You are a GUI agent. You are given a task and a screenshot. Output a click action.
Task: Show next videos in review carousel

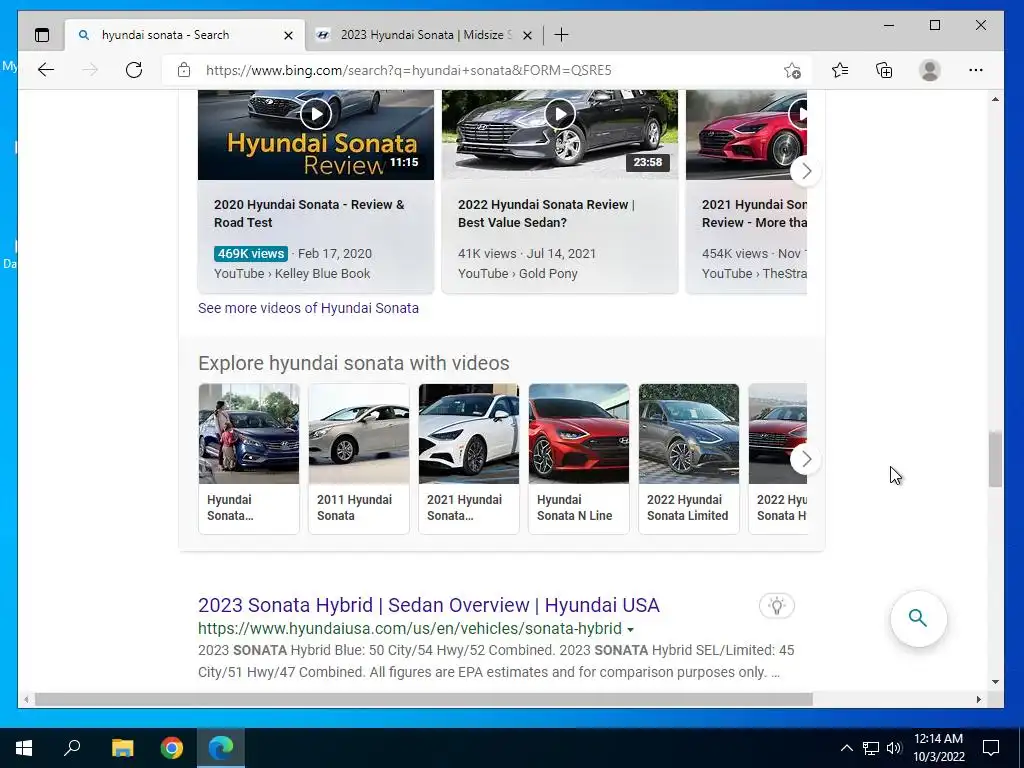[806, 171]
